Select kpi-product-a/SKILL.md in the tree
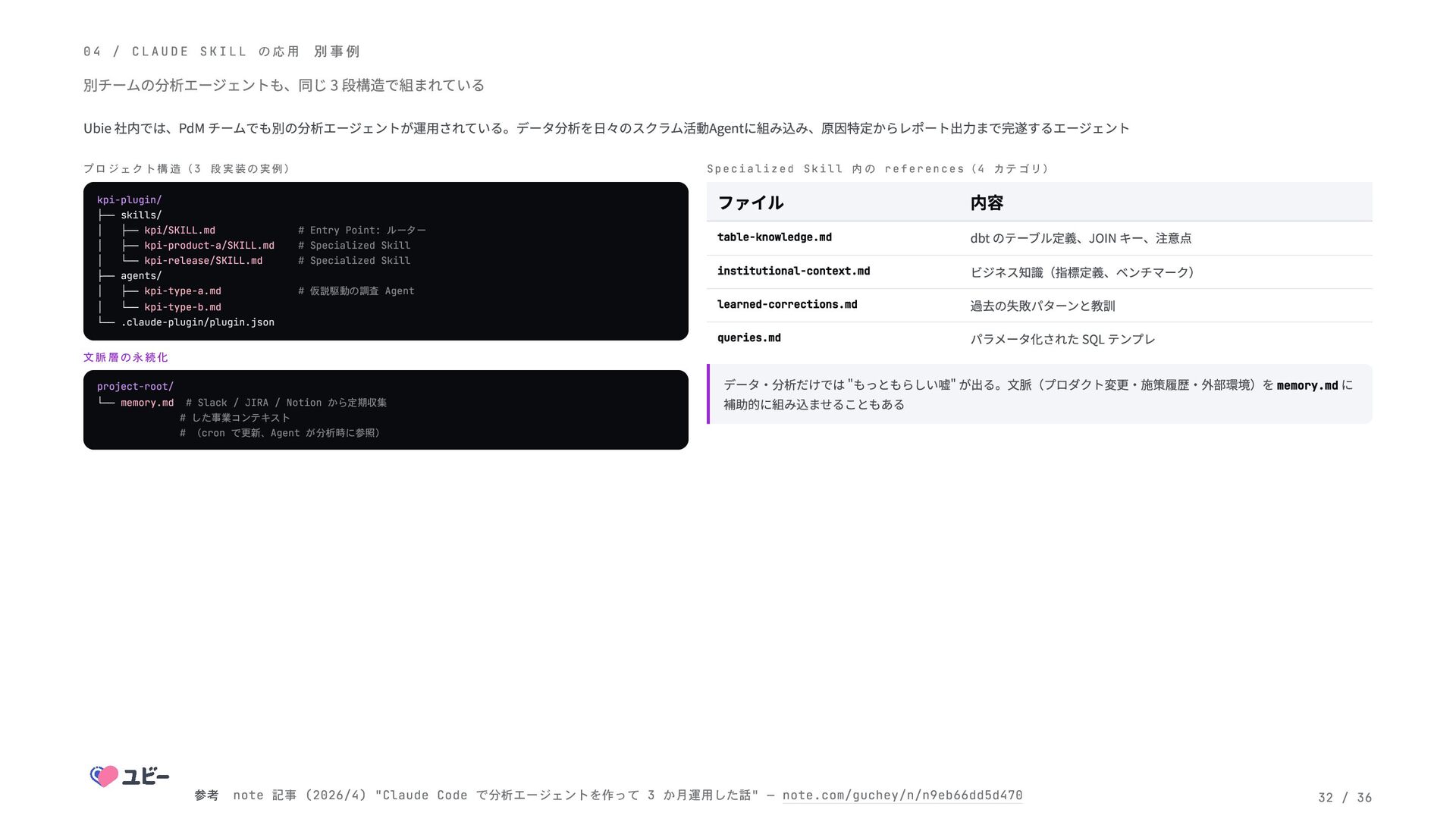This screenshot has height=819, width=1456. point(209,245)
